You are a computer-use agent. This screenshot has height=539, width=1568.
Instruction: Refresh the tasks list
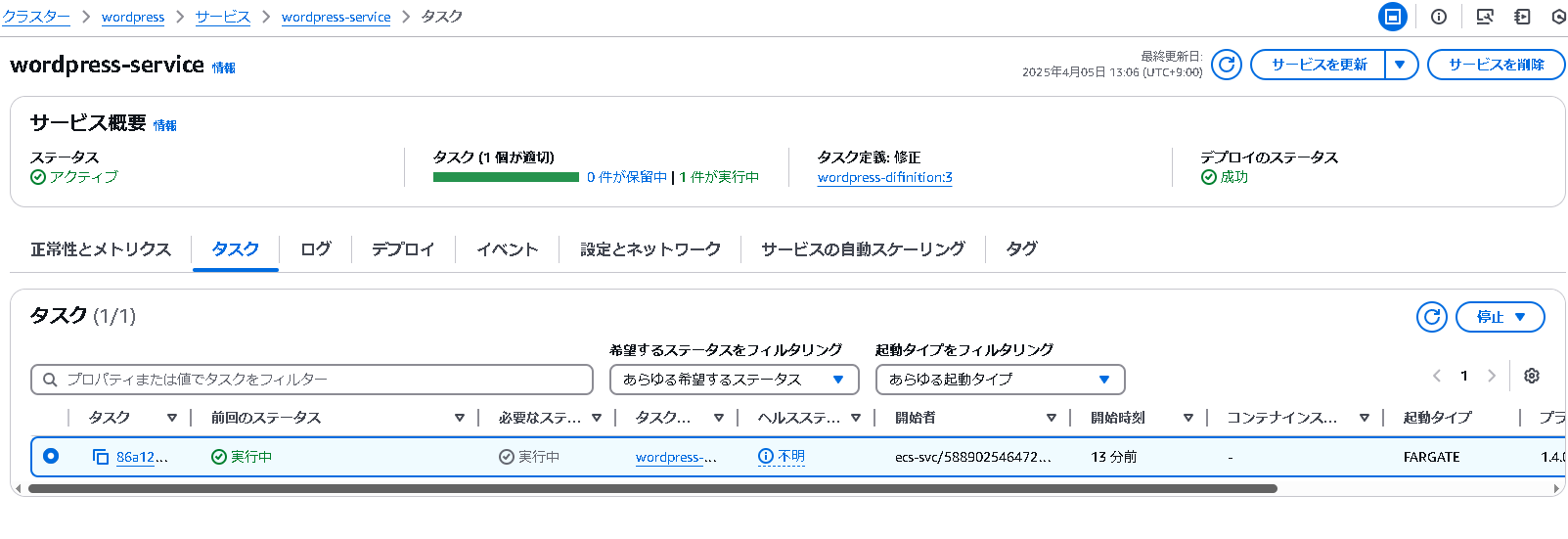click(1432, 317)
